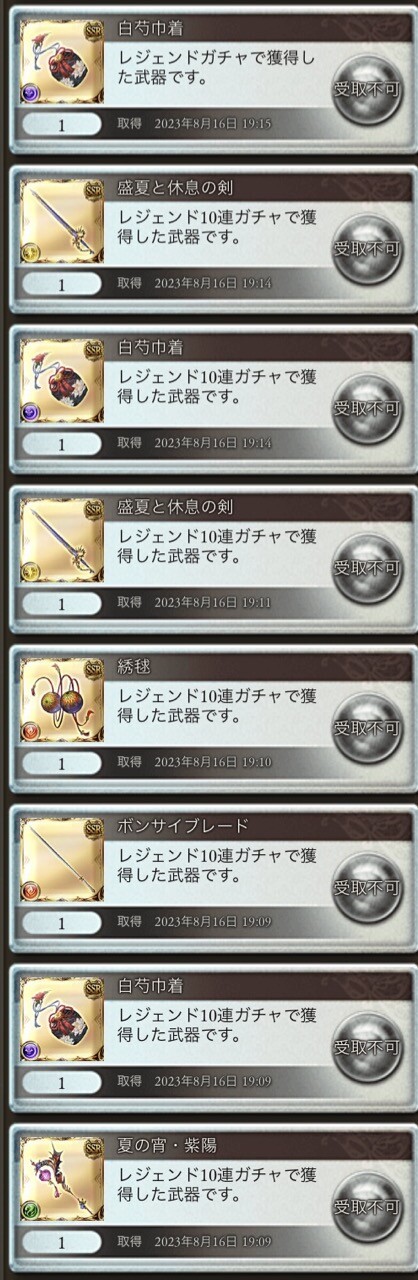
Task: Tap the ボンサイブレード weapon icon
Action: click(61, 859)
